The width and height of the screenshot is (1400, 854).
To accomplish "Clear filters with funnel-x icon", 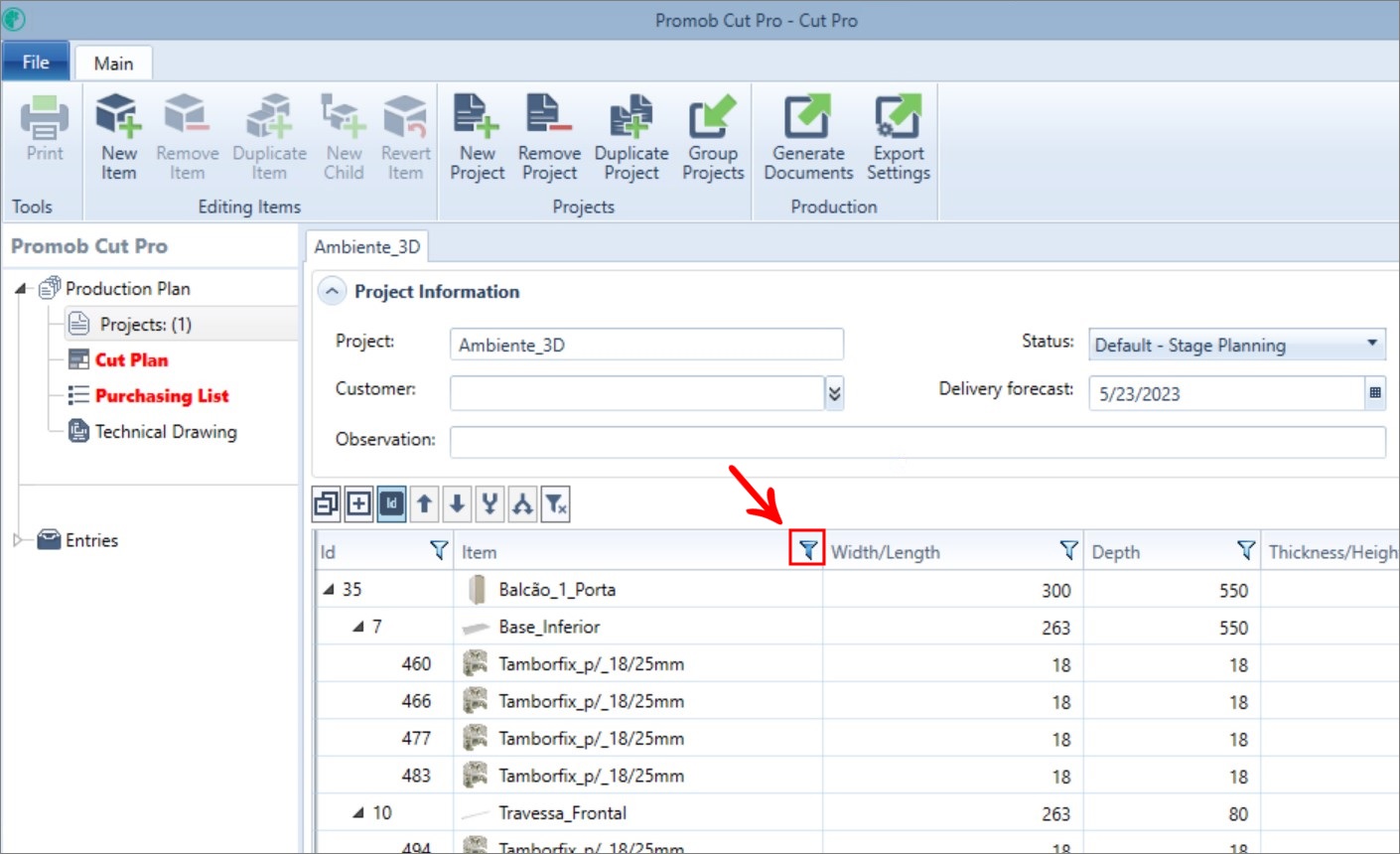I will (x=556, y=504).
